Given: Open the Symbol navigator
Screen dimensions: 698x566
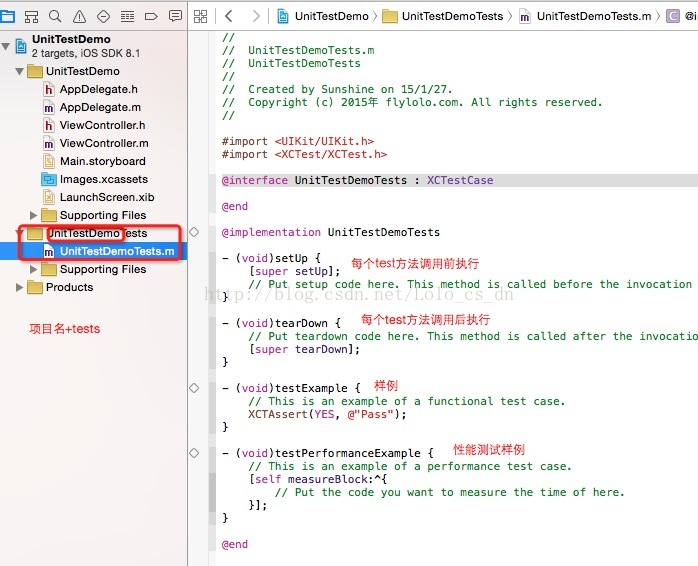Looking at the screenshot, I should click(x=31, y=16).
